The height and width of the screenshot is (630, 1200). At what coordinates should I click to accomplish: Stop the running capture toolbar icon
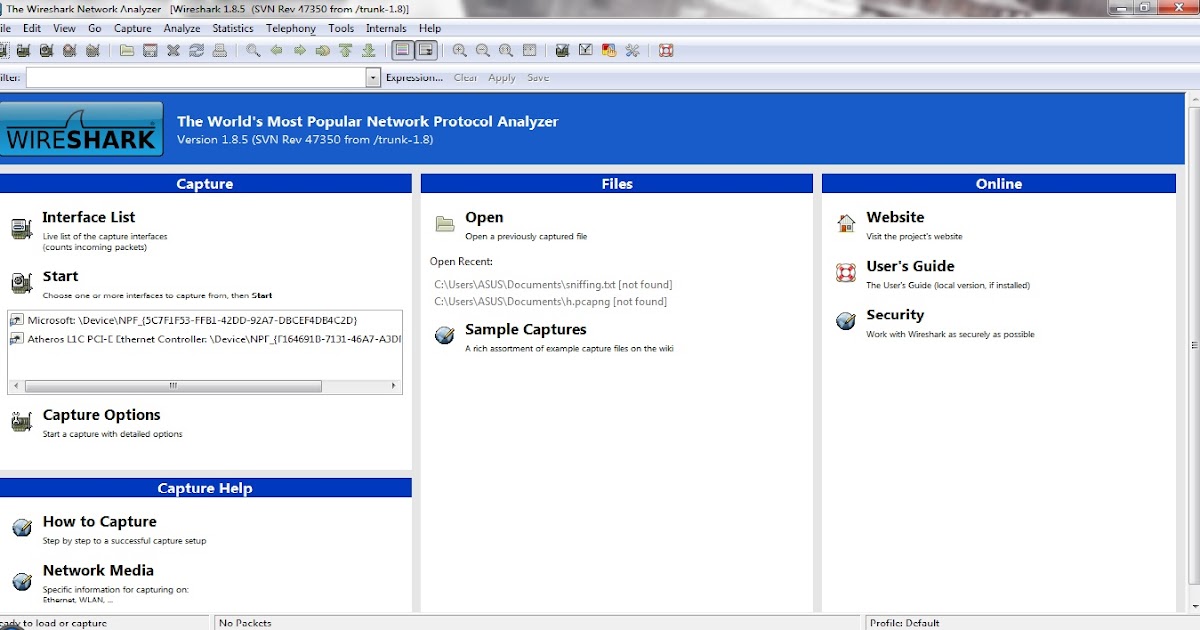70,50
